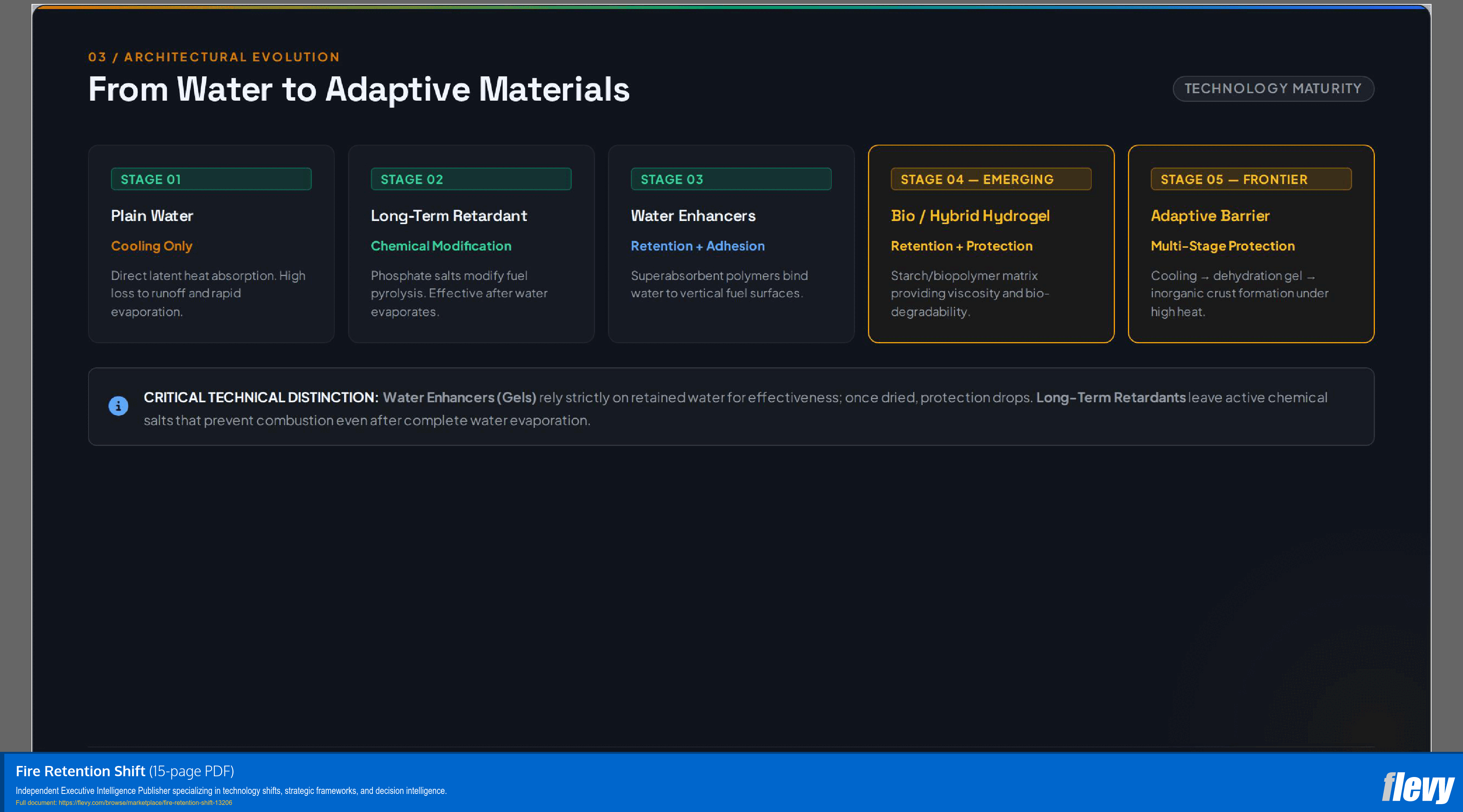
Task: Select the STAGE 02 badge
Action: [472, 179]
